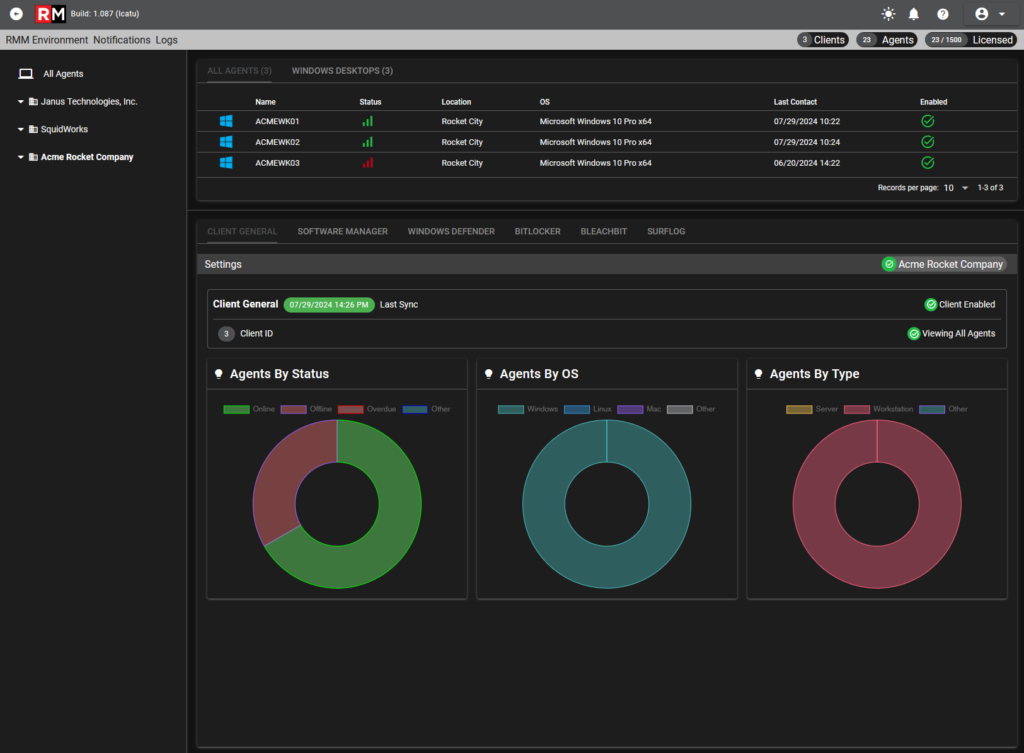Click the lightbulb icon beside Agents By OS
Screen dimensions: 1024x753
[x=488, y=374]
